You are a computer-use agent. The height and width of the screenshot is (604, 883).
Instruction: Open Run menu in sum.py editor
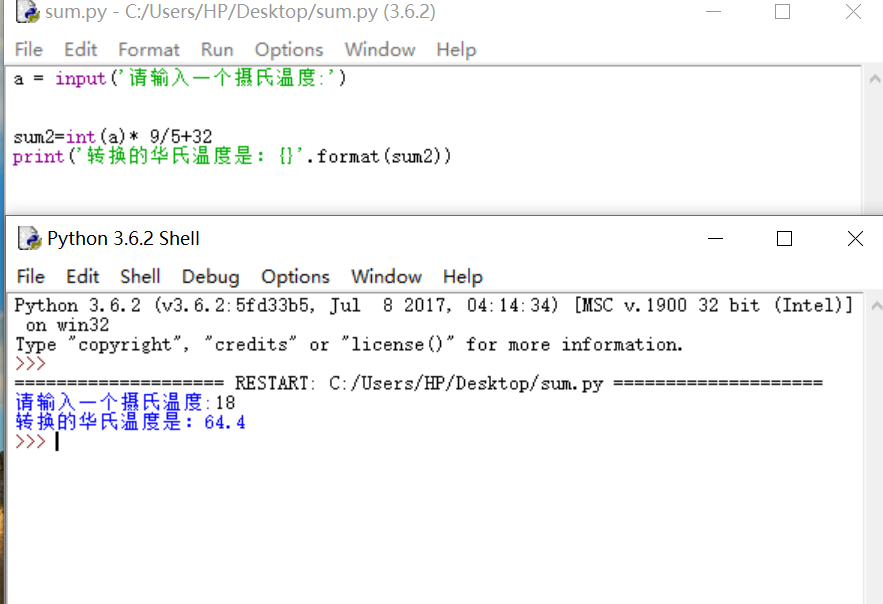tap(217, 50)
